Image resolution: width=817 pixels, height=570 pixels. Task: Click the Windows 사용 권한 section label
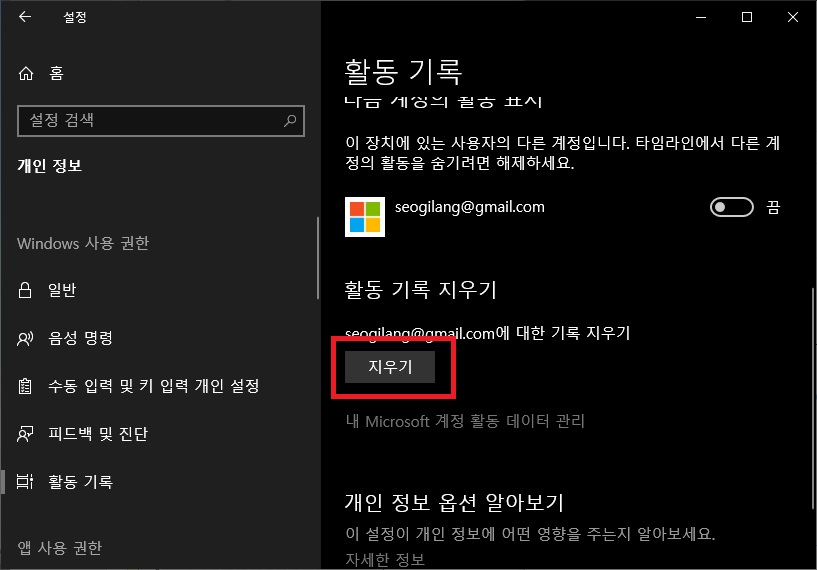83,243
